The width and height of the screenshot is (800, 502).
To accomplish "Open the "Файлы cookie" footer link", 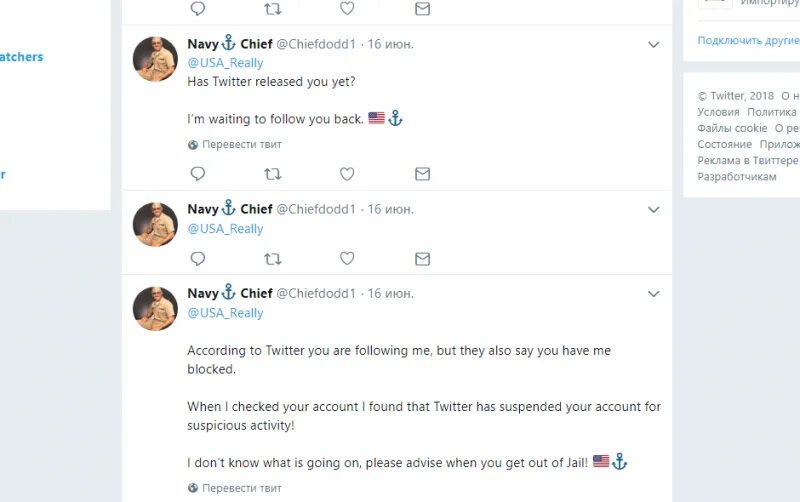I will pyautogui.click(x=732, y=128).
